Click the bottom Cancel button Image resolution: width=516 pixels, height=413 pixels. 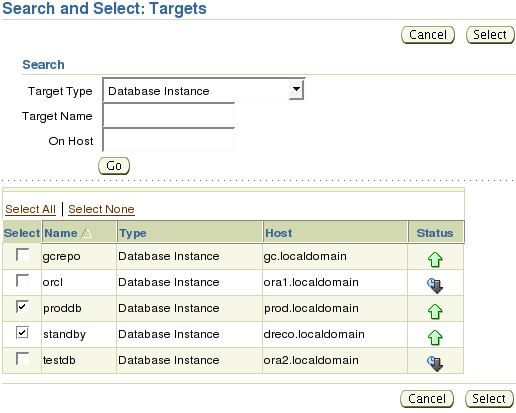(427, 399)
